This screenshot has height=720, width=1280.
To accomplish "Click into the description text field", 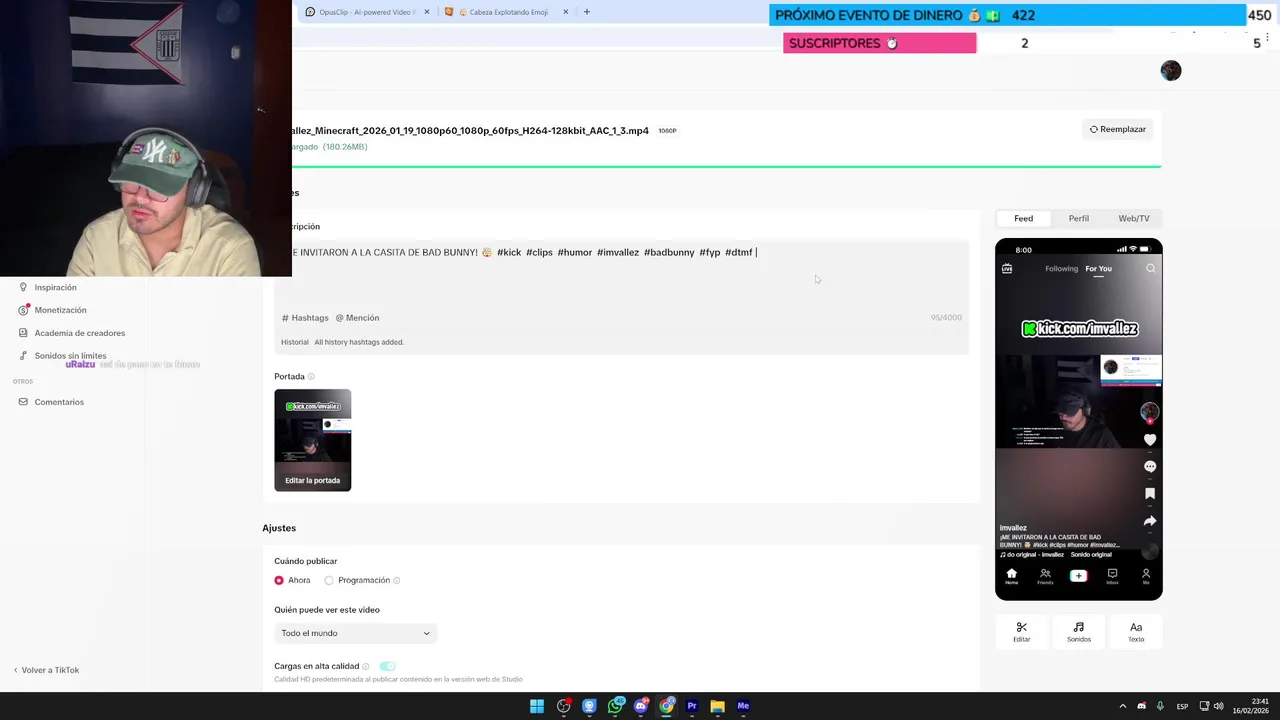I will pos(620,273).
